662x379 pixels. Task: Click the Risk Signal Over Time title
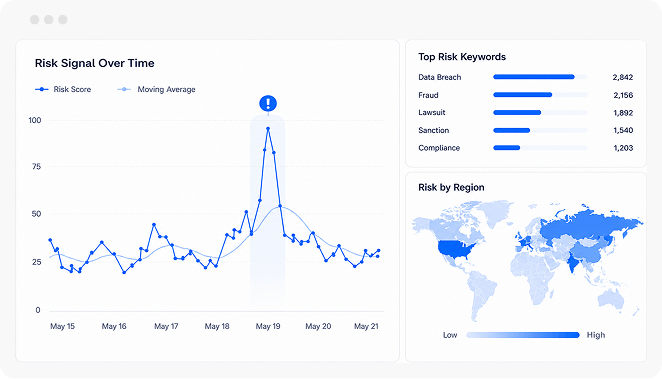tap(95, 63)
